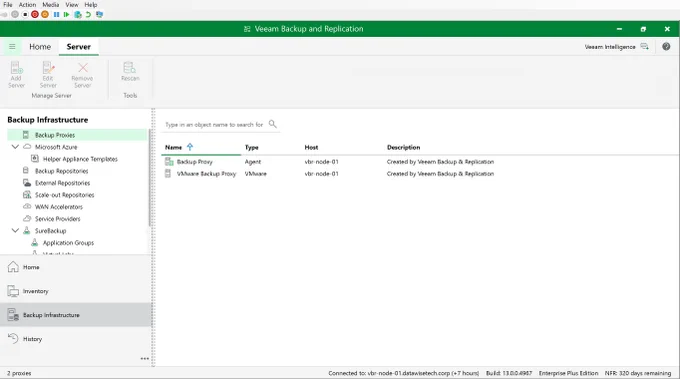Open the Action menu
680x379 pixels.
click(27, 5)
